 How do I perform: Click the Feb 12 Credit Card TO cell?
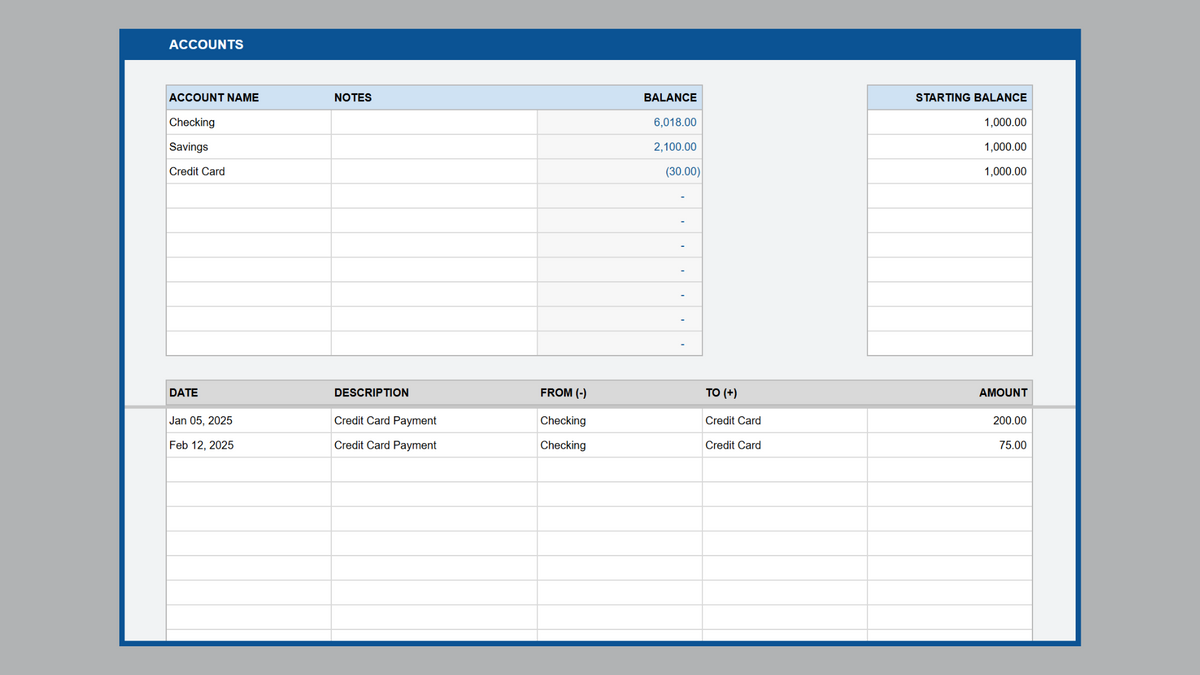(x=785, y=445)
